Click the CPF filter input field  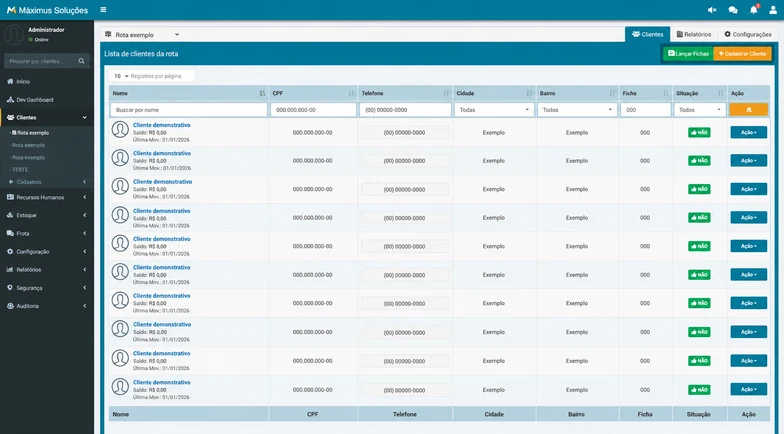coord(314,110)
